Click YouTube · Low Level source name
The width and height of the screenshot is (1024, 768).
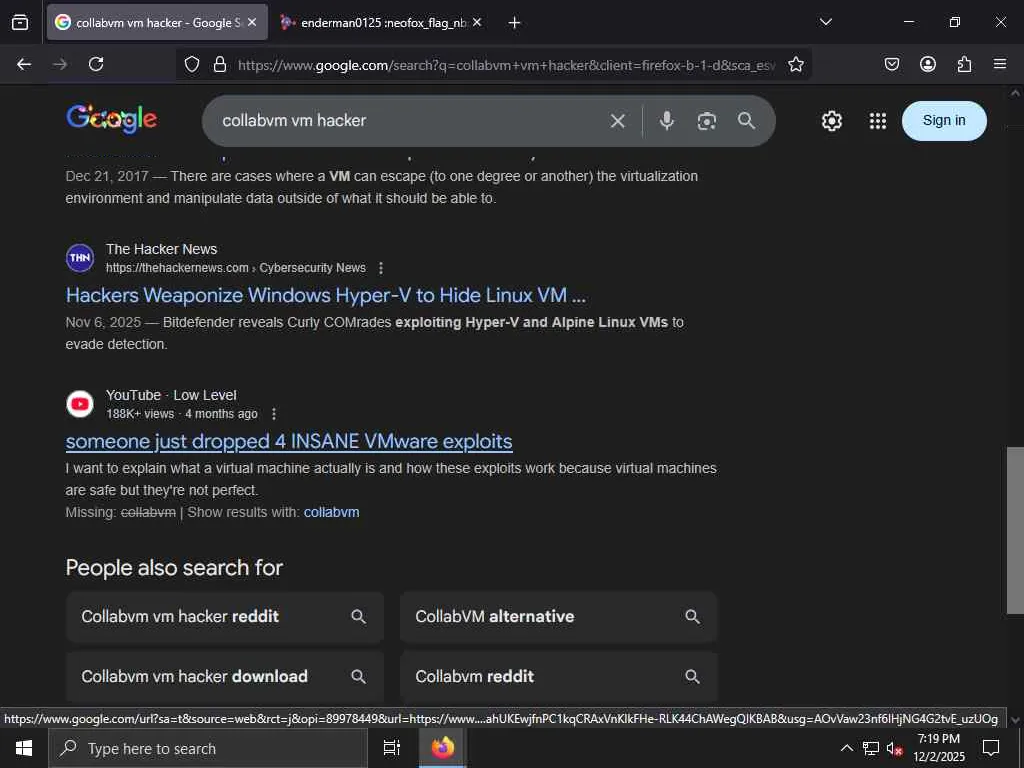click(x=171, y=396)
